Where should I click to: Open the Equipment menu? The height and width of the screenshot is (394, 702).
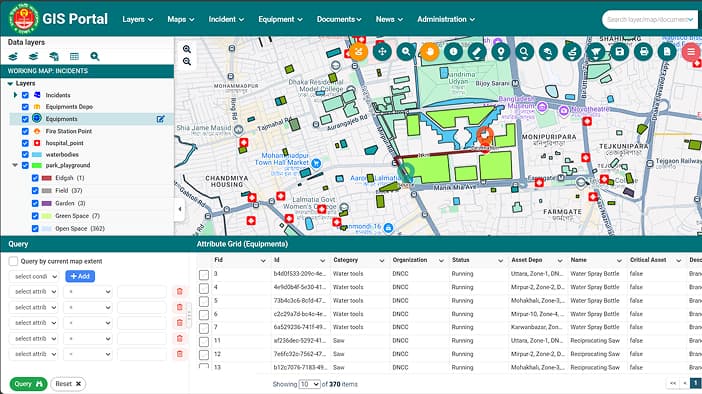(280, 19)
